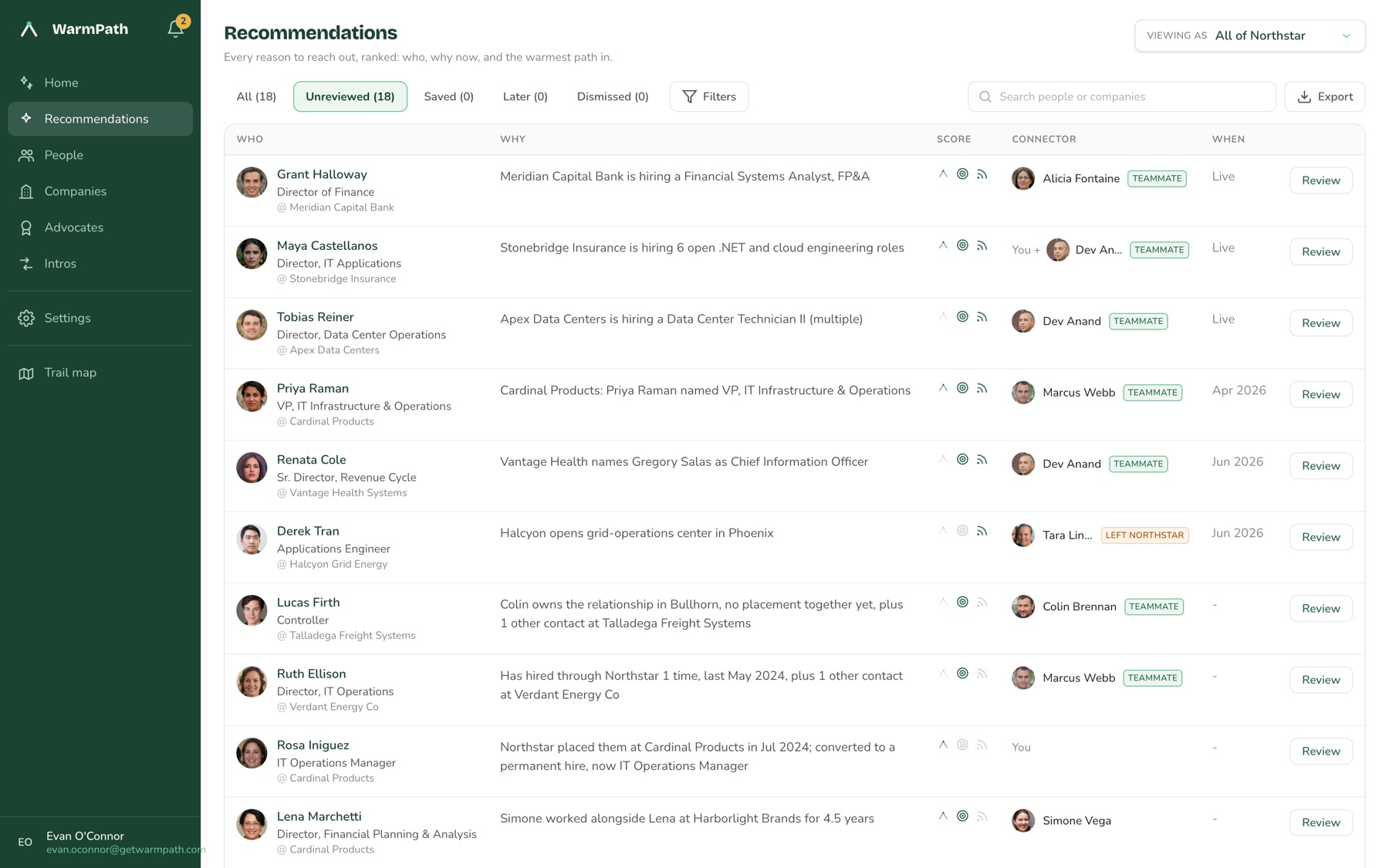Image resolution: width=1389 pixels, height=868 pixels.
Task: Open Tobias Reiner's name link
Action: [x=315, y=317]
